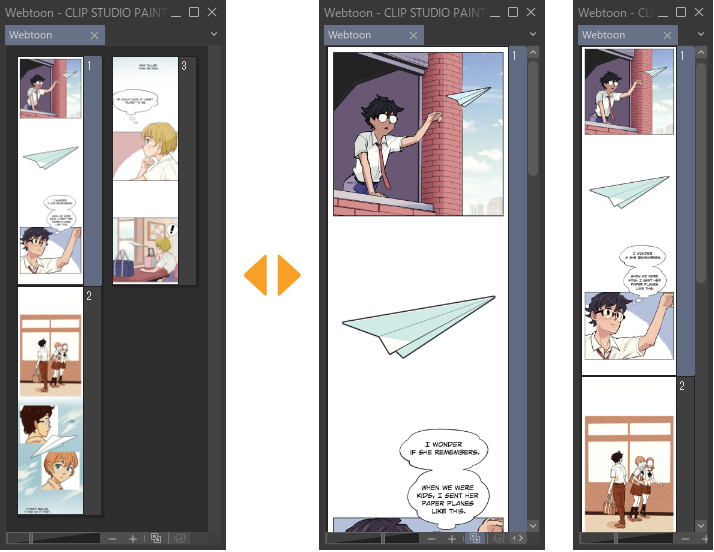This screenshot has width=714, height=552.
Task: Zoom in thumbnails in left window
Action: coord(133,539)
